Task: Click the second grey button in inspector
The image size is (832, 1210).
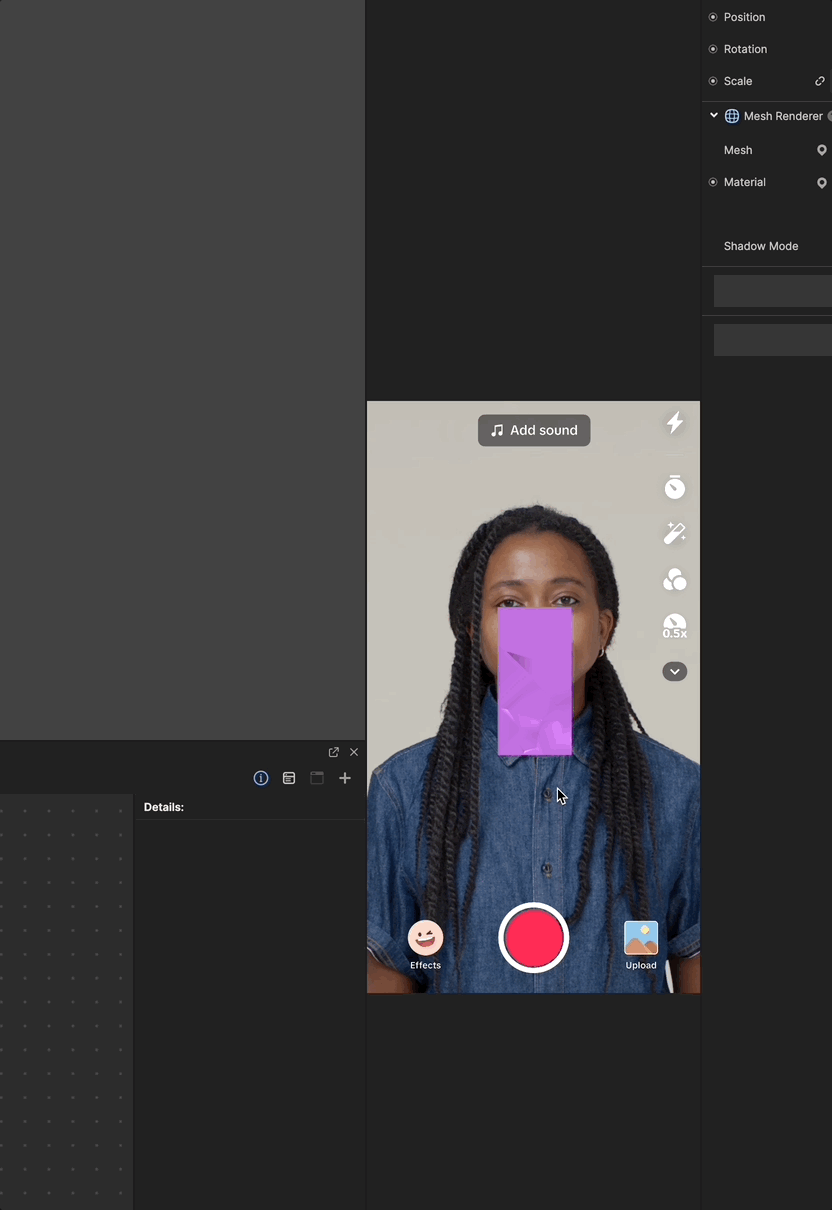Action: (773, 340)
